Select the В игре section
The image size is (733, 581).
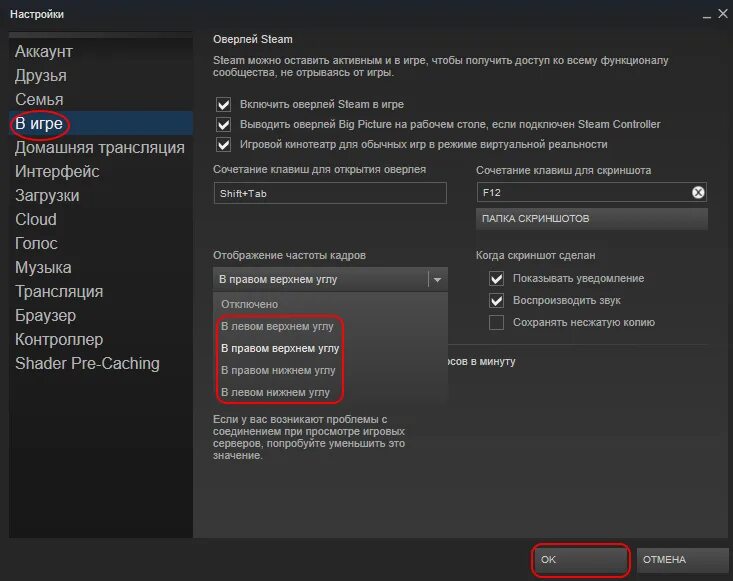[101, 123]
